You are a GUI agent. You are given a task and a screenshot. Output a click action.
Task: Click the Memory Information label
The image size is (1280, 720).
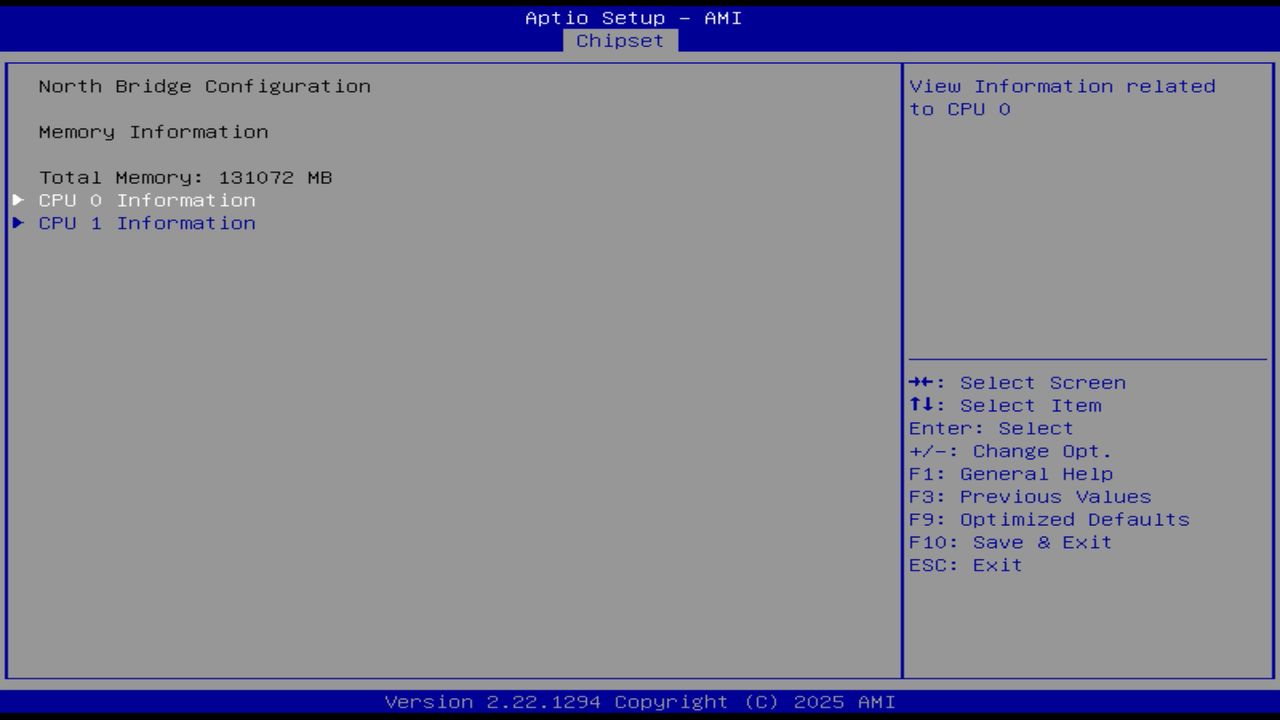click(153, 132)
